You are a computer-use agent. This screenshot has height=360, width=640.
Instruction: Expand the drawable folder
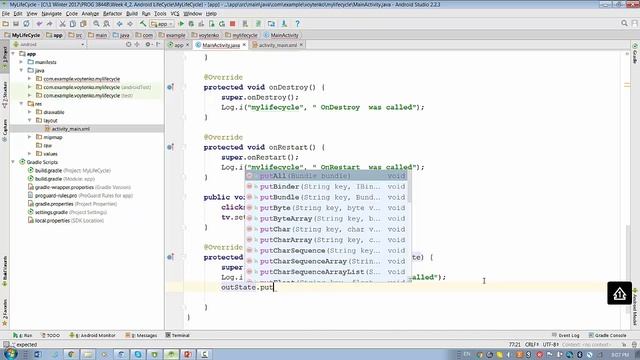[x=30, y=112]
